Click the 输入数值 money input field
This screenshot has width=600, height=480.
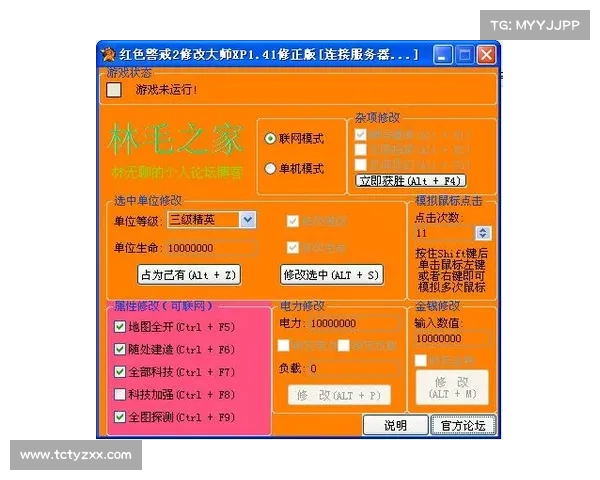452,339
